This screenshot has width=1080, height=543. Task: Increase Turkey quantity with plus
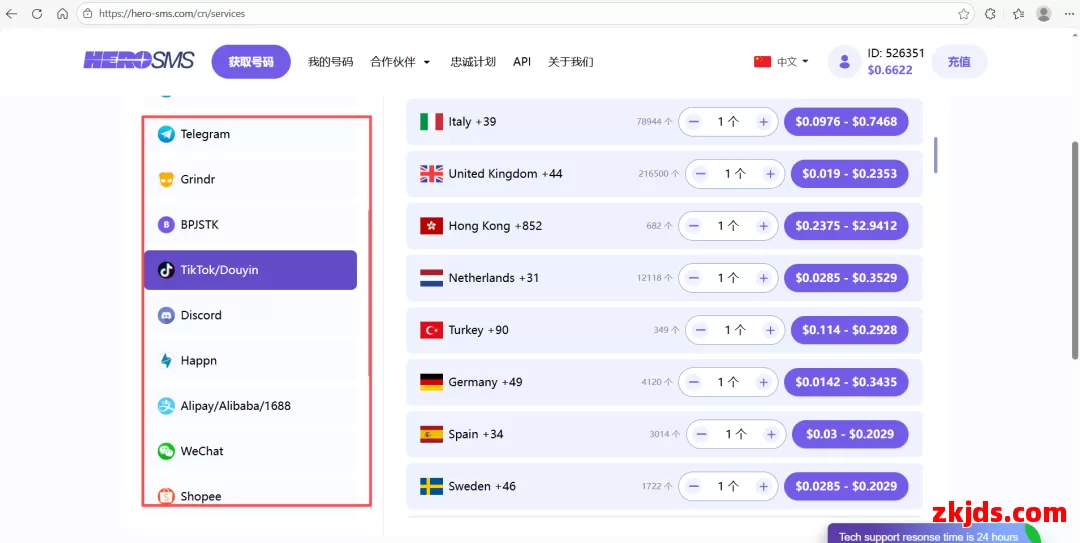pyautogui.click(x=770, y=330)
